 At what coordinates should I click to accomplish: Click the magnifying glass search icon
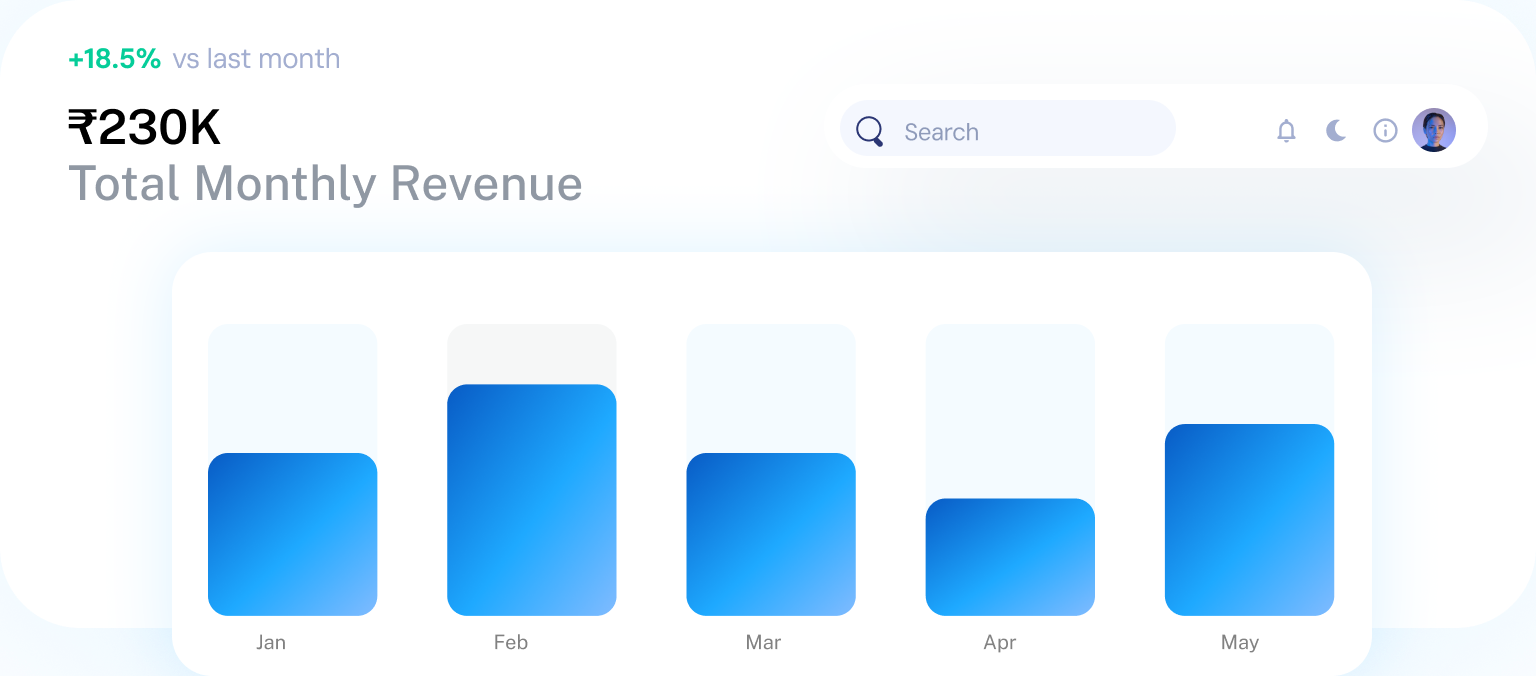(870, 131)
